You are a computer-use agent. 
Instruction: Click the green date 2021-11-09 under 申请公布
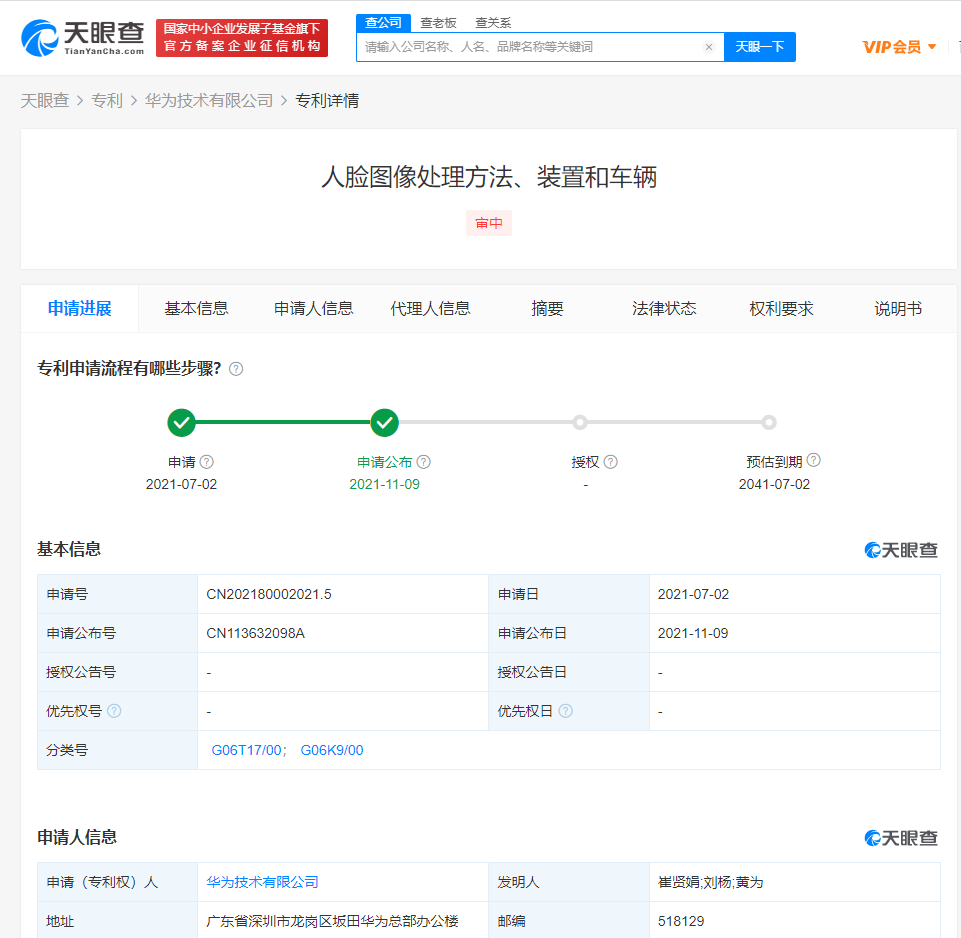[x=384, y=484]
